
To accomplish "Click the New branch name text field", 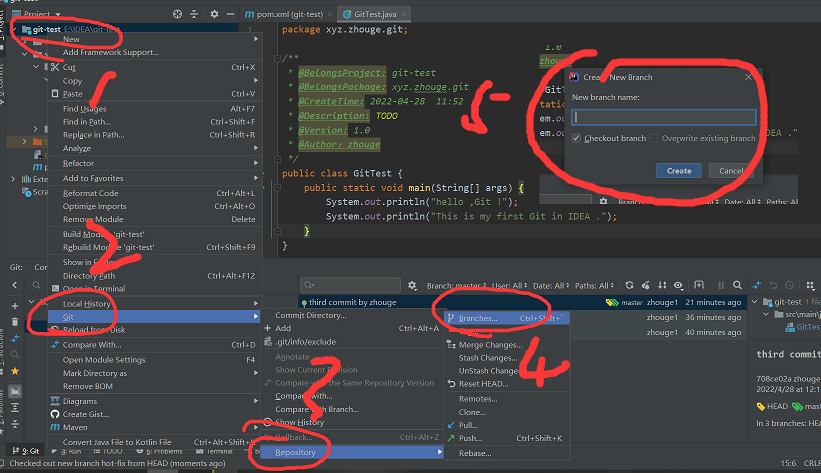I will click(663, 117).
